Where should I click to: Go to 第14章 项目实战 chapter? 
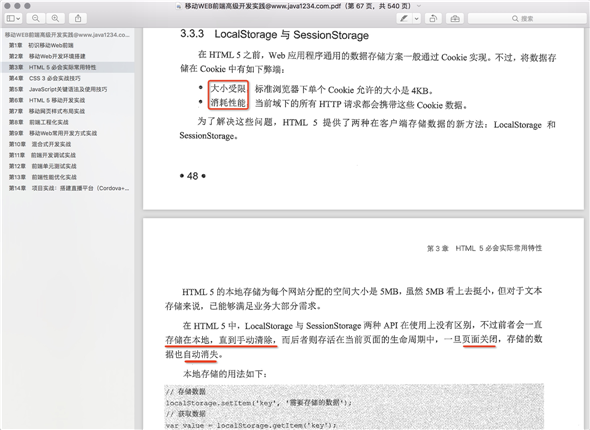click(69, 188)
